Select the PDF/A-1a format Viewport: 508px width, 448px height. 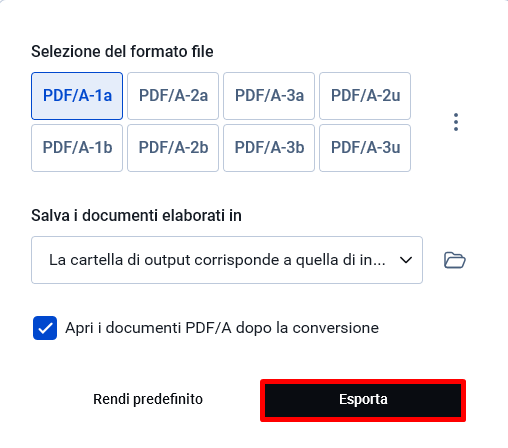[77, 96]
